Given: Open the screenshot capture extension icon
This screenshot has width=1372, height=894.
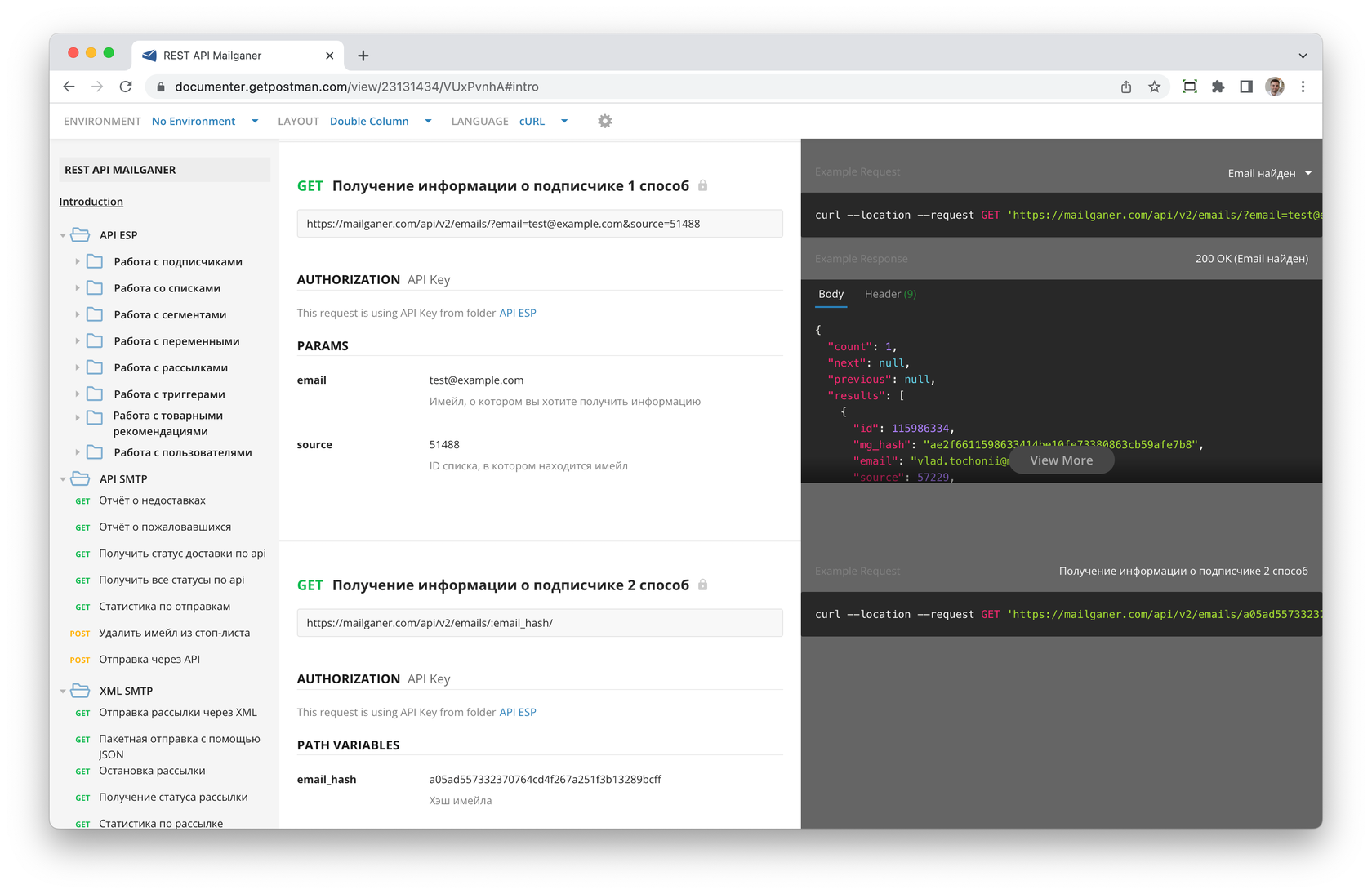Looking at the screenshot, I should point(1190,87).
